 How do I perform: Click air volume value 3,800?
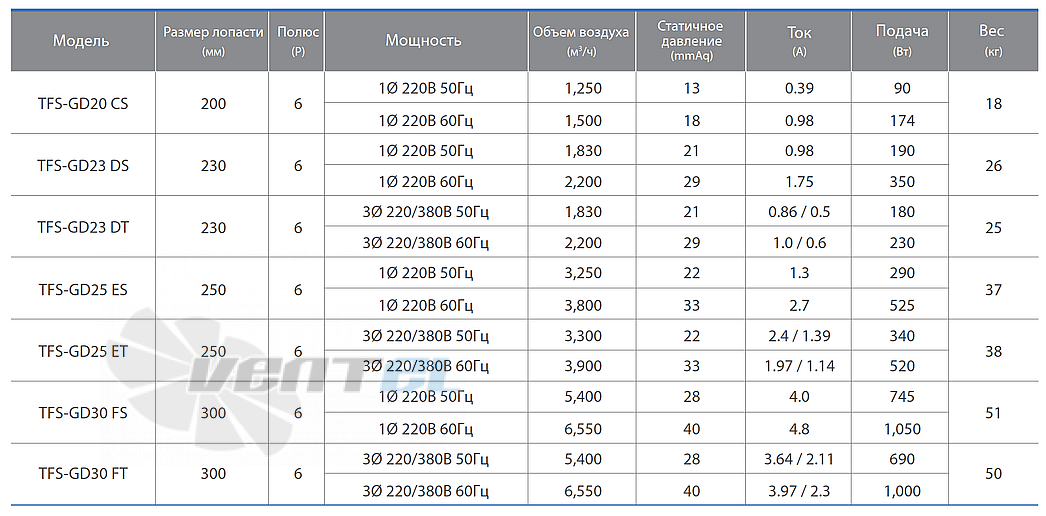[x=583, y=306]
